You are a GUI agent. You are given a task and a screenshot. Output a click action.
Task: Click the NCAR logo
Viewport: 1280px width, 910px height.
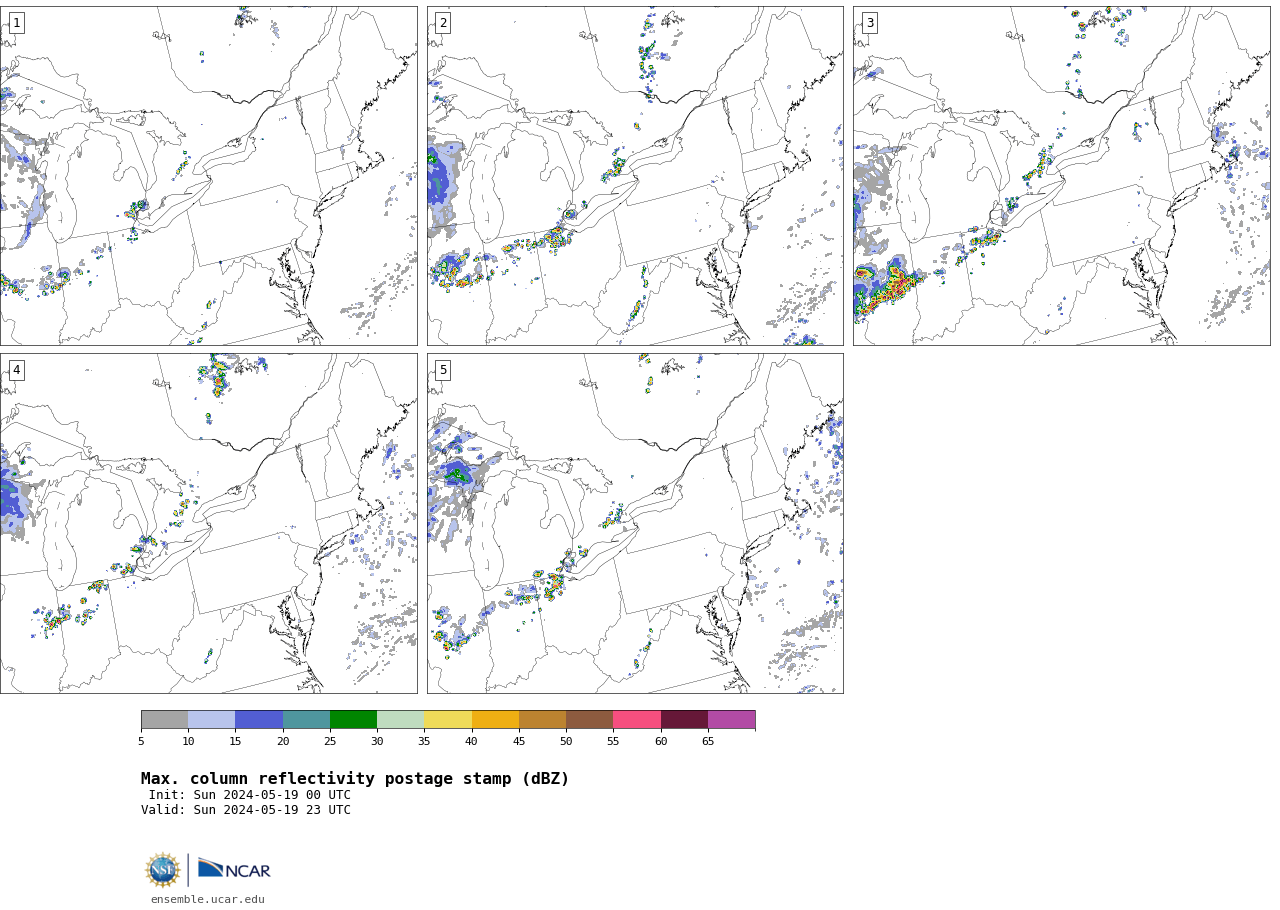pyautogui.click(x=234, y=870)
